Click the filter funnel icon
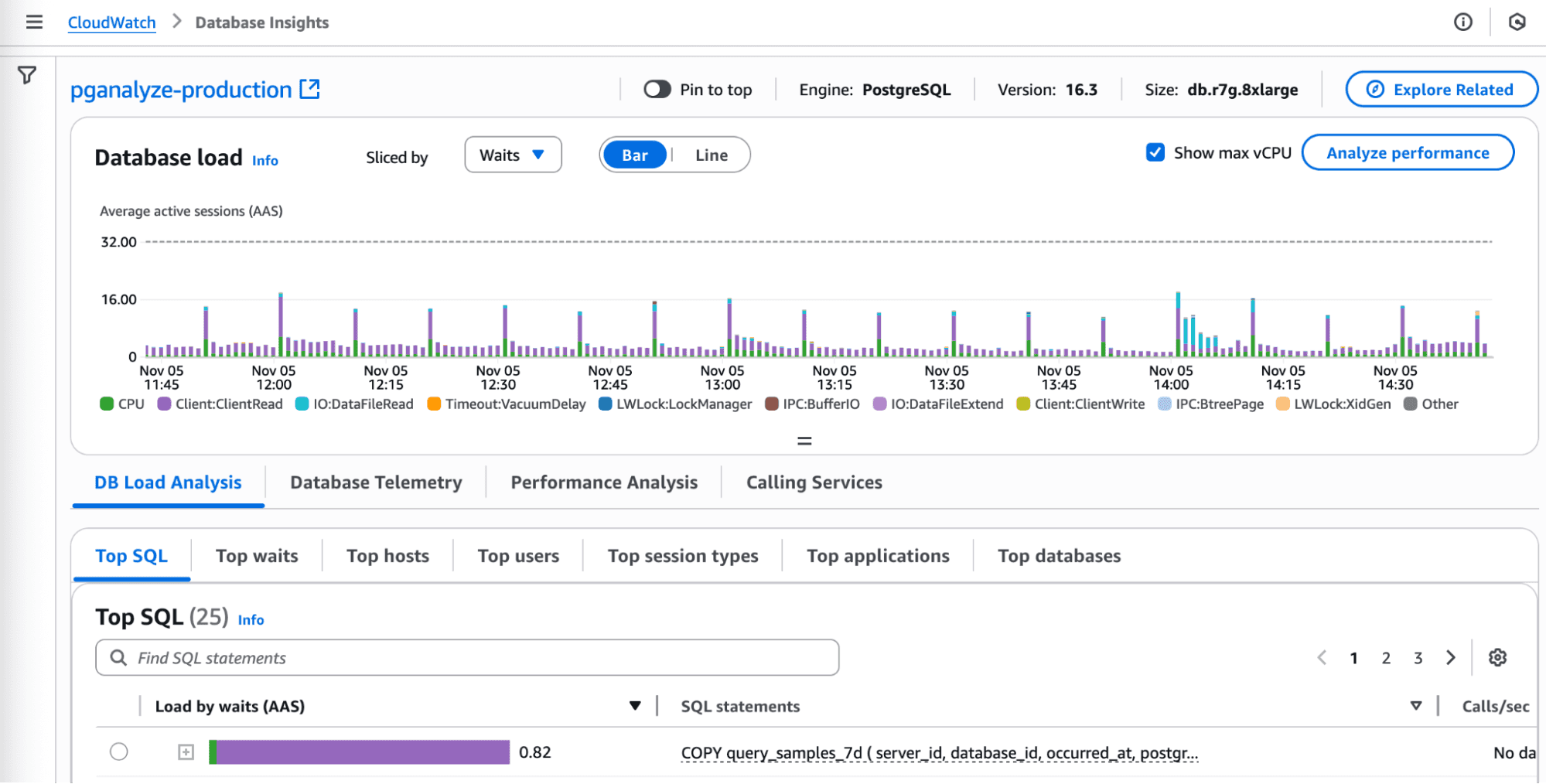The image size is (1546, 784). coord(27,75)
